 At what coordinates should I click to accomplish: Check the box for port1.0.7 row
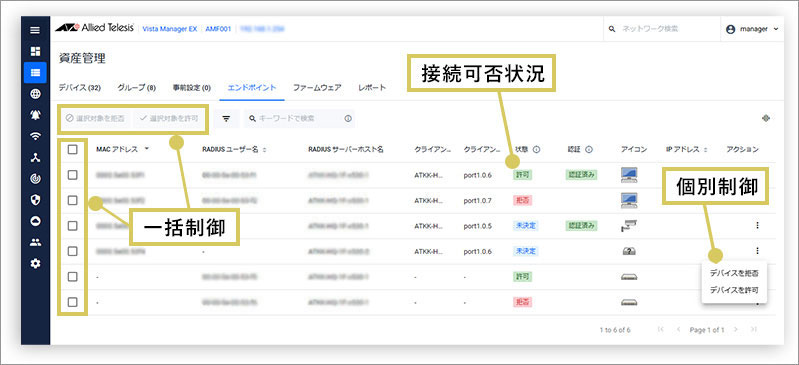coord(72,200)
